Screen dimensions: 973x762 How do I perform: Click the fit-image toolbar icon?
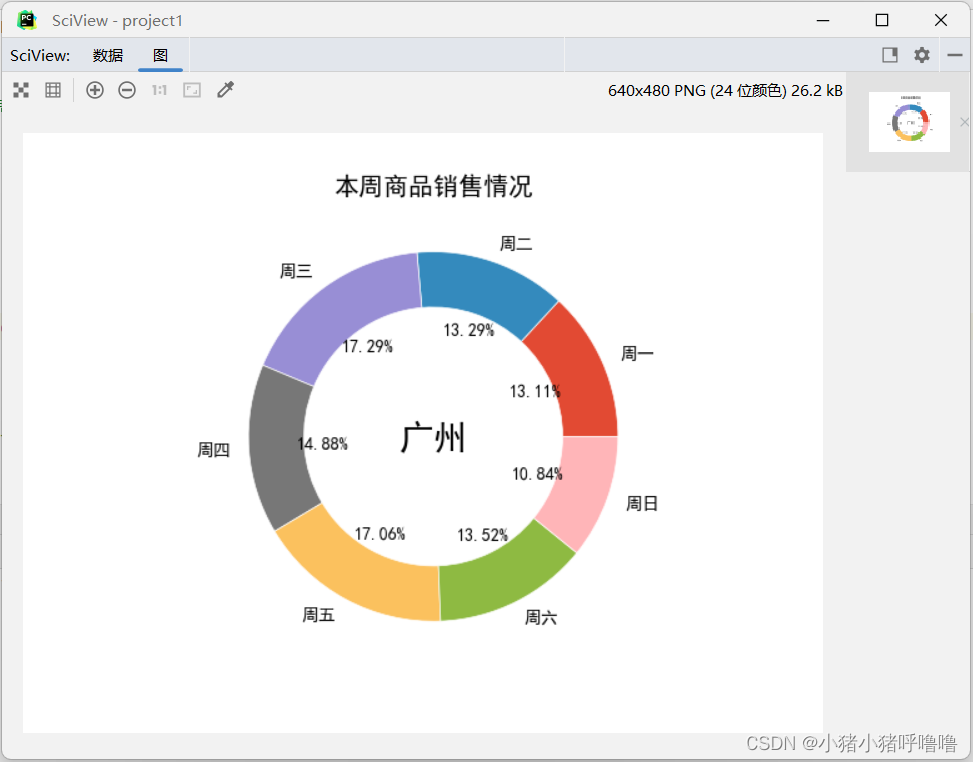coord(191,90)
